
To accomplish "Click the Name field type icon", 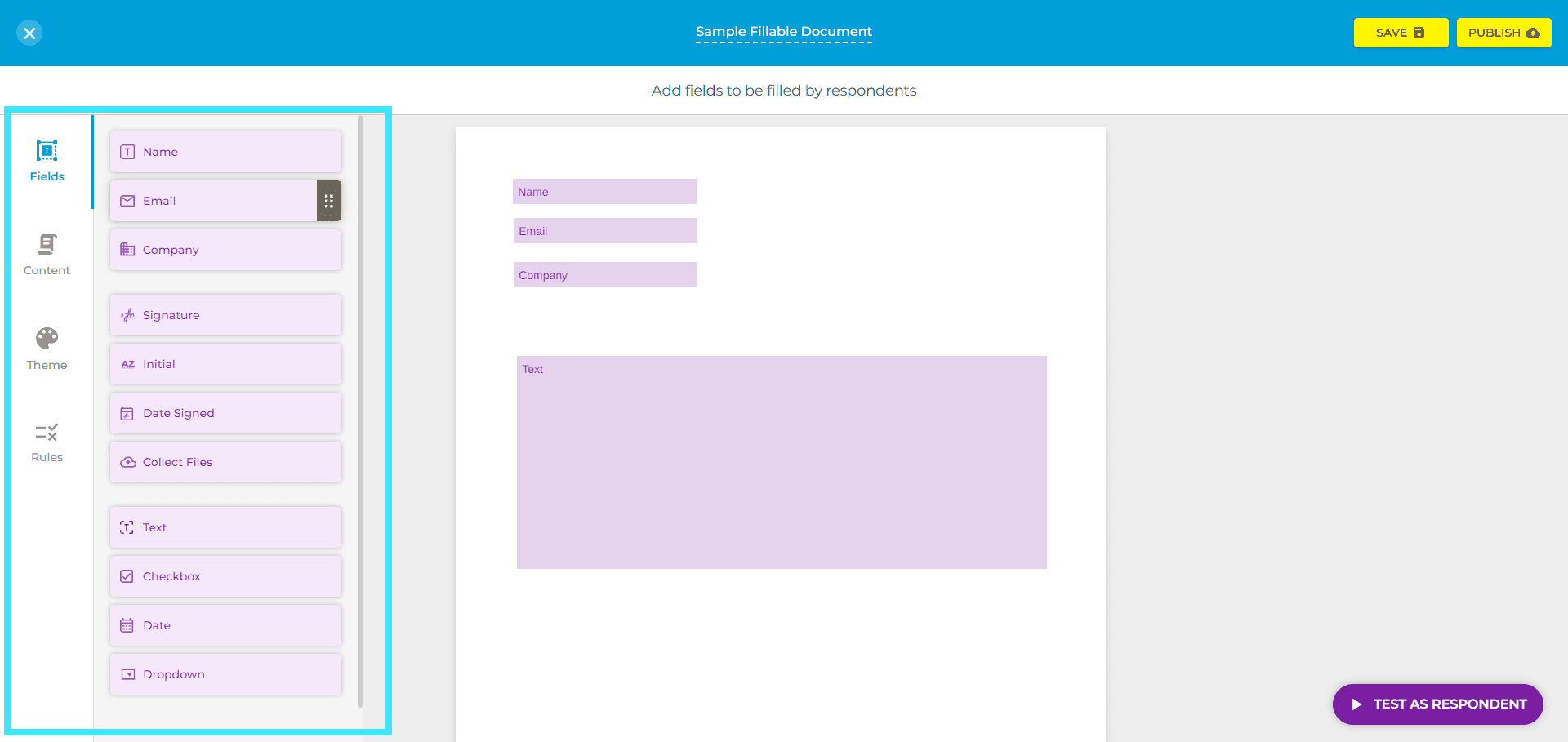I will [x=127, y=152].
